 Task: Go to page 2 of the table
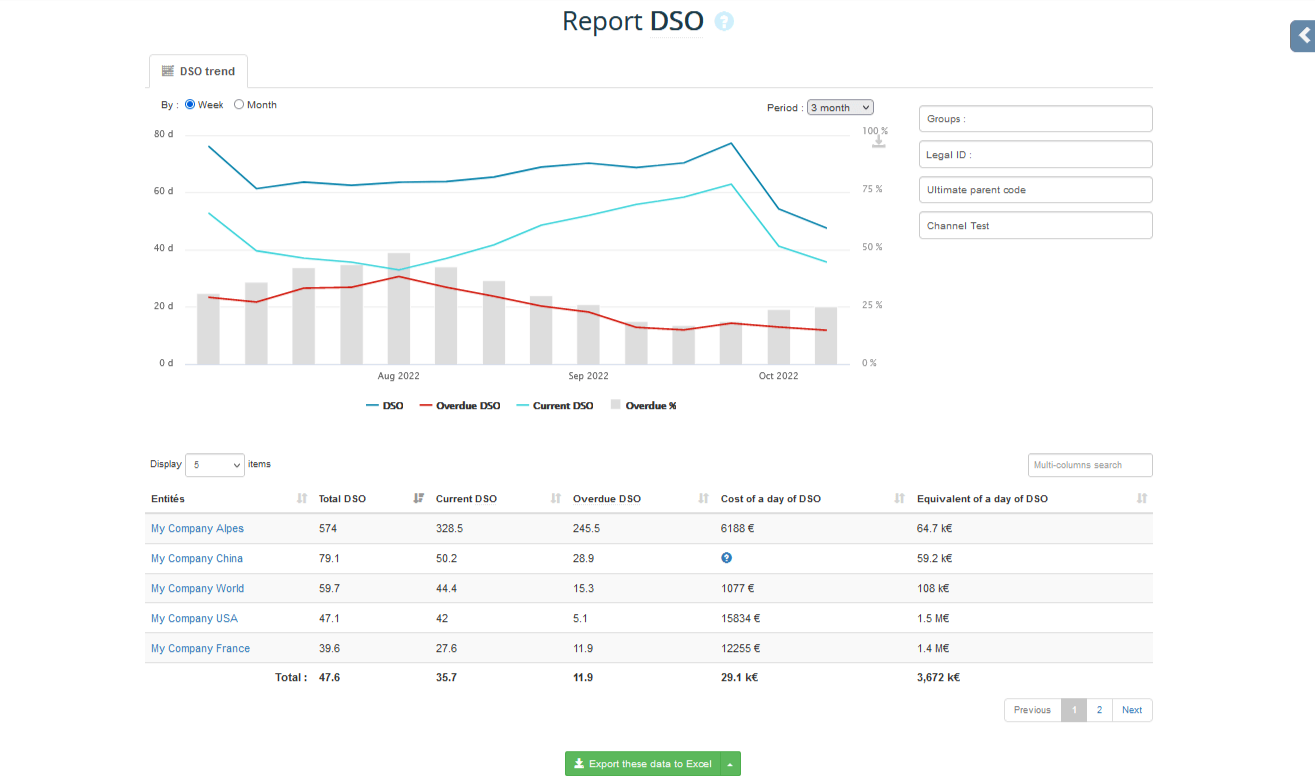click(x=1099, y=710)
